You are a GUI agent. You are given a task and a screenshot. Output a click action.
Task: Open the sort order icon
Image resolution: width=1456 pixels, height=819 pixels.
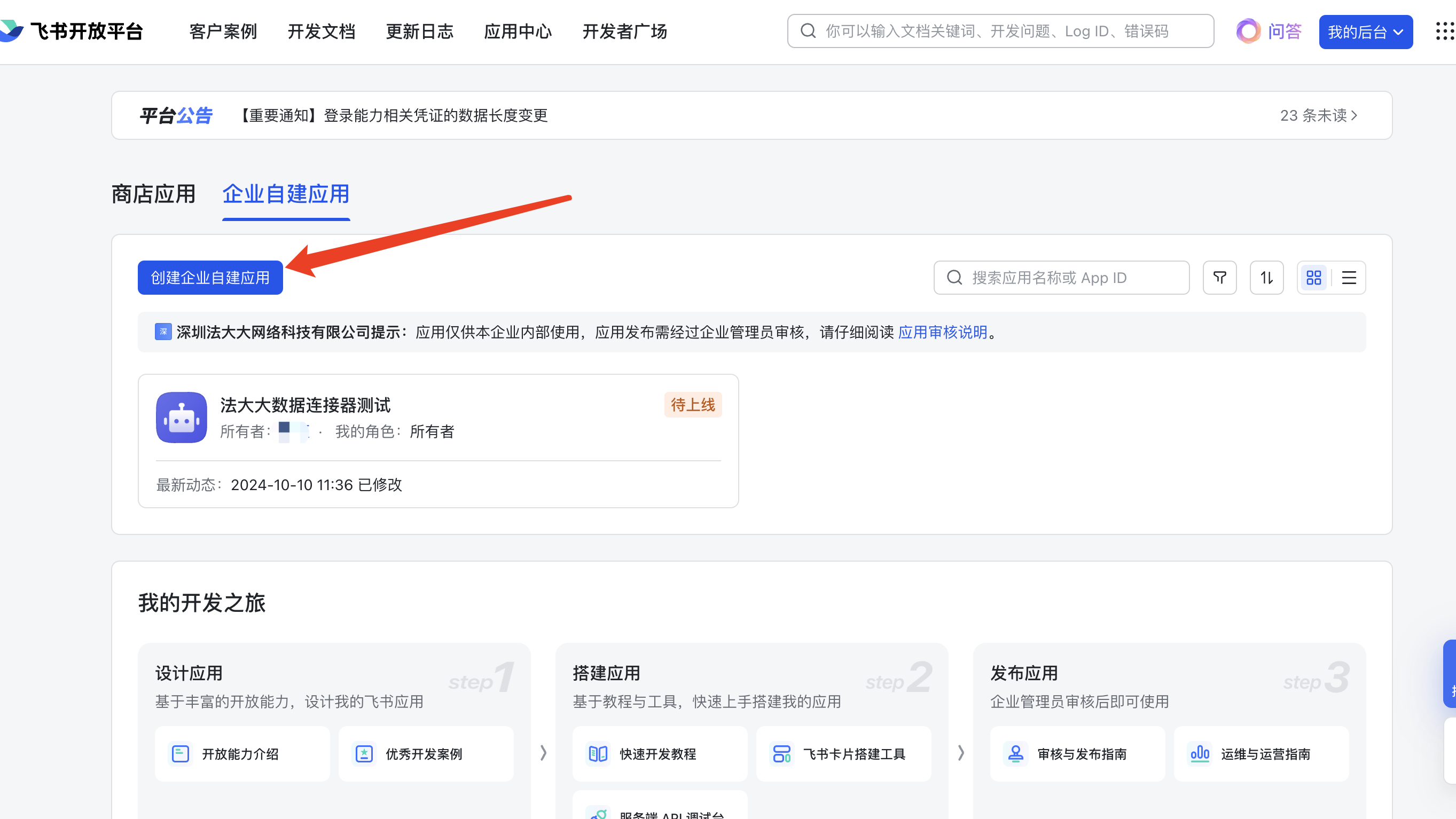pyautogui.click(x=1266, y=278)
